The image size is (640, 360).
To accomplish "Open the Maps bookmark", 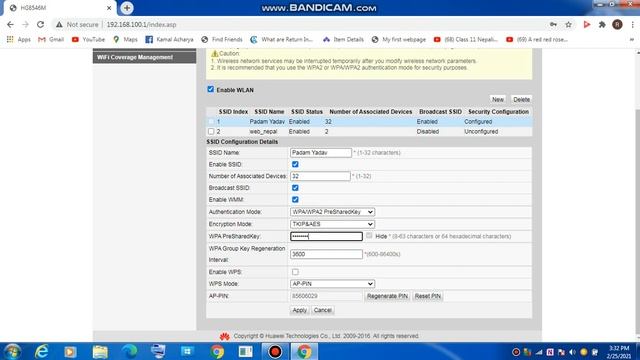I will [125, 40].
